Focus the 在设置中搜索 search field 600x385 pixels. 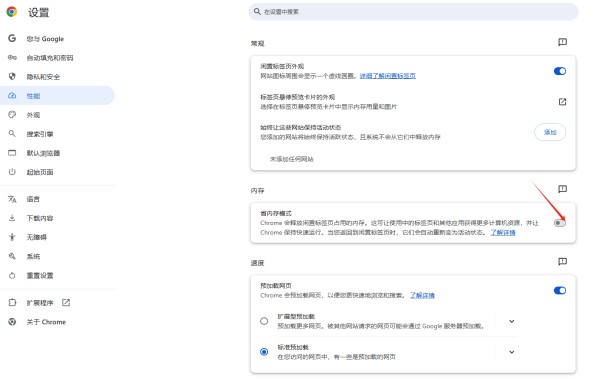pos(413,12)
